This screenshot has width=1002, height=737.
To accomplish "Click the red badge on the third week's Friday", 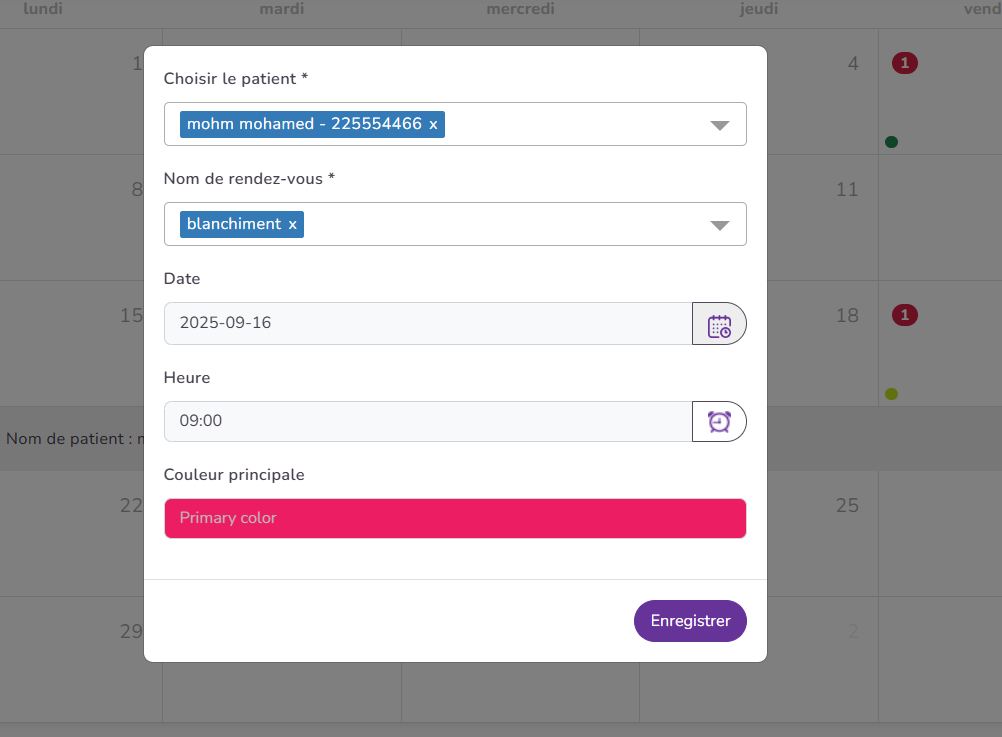I will coord(904,316).
